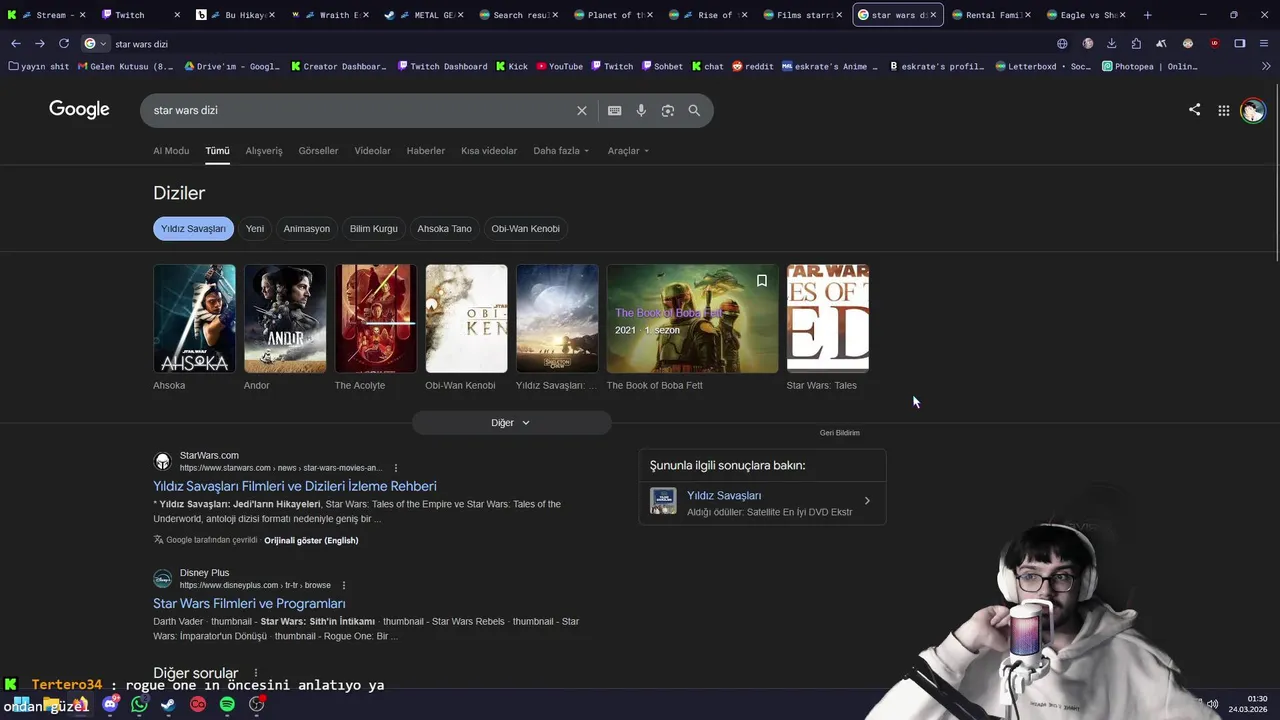Viewport: 1280px width, 720px height.
Task: Open the three-dot menu for StarWars.com result
Action: [396, 468]
